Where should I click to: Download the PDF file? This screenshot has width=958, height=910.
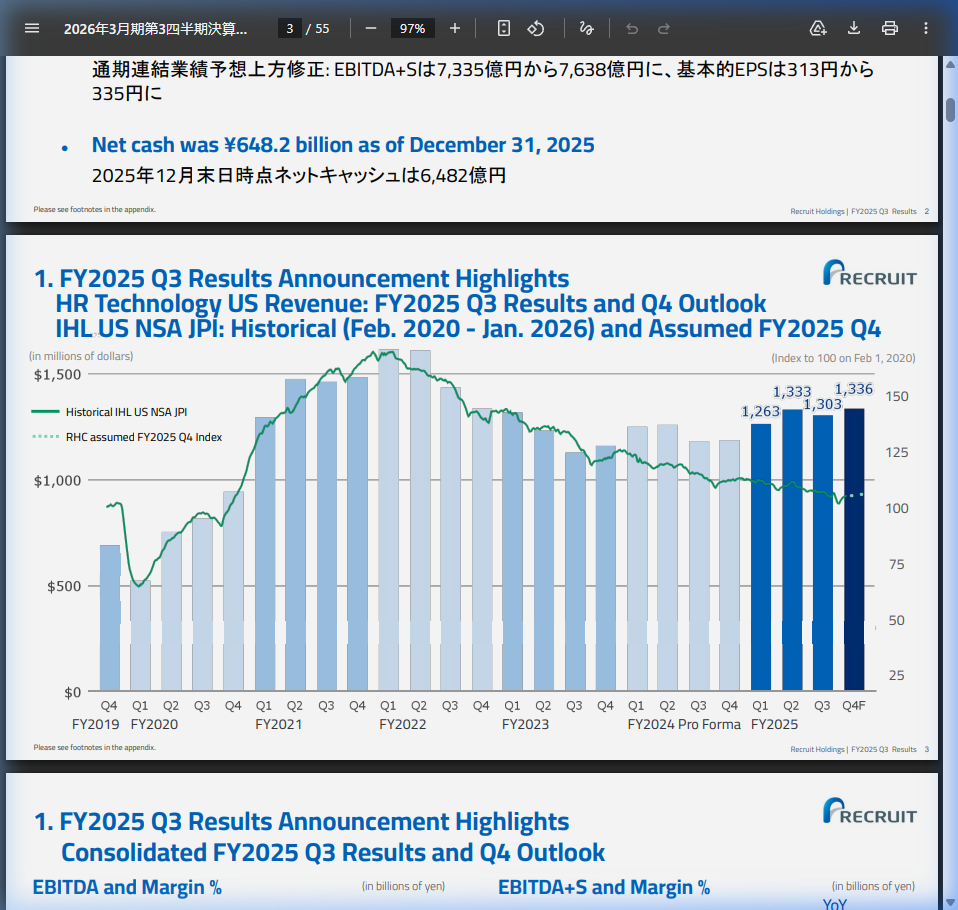pos(854,28)
